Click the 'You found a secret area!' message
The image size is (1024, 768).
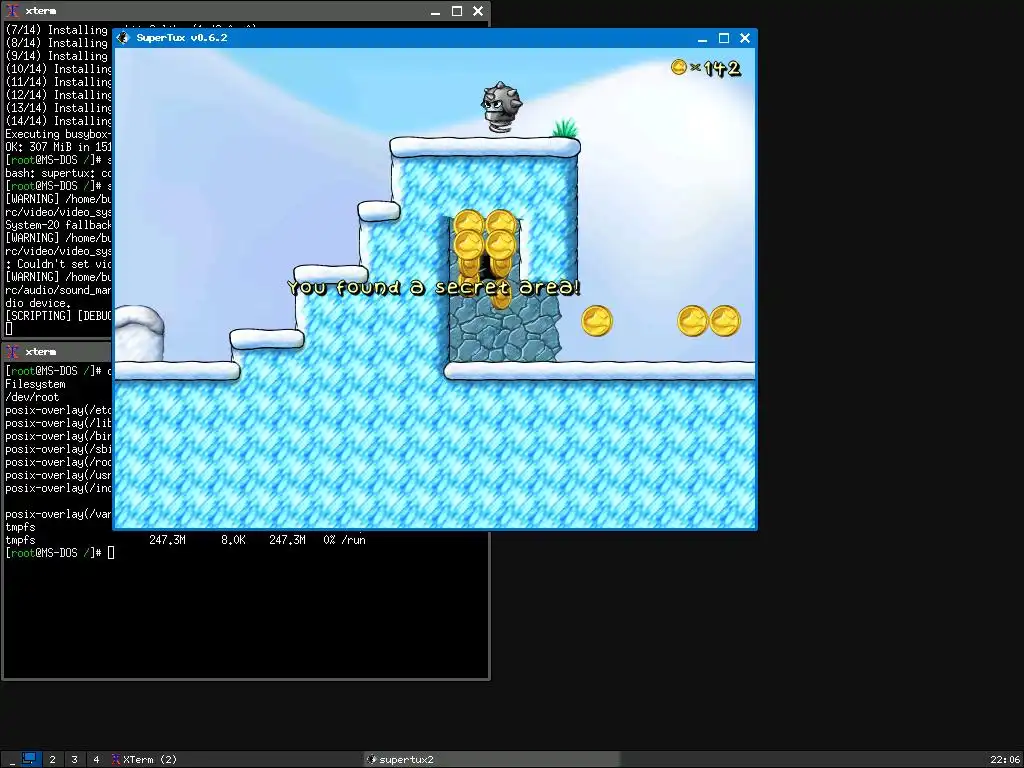434,287
